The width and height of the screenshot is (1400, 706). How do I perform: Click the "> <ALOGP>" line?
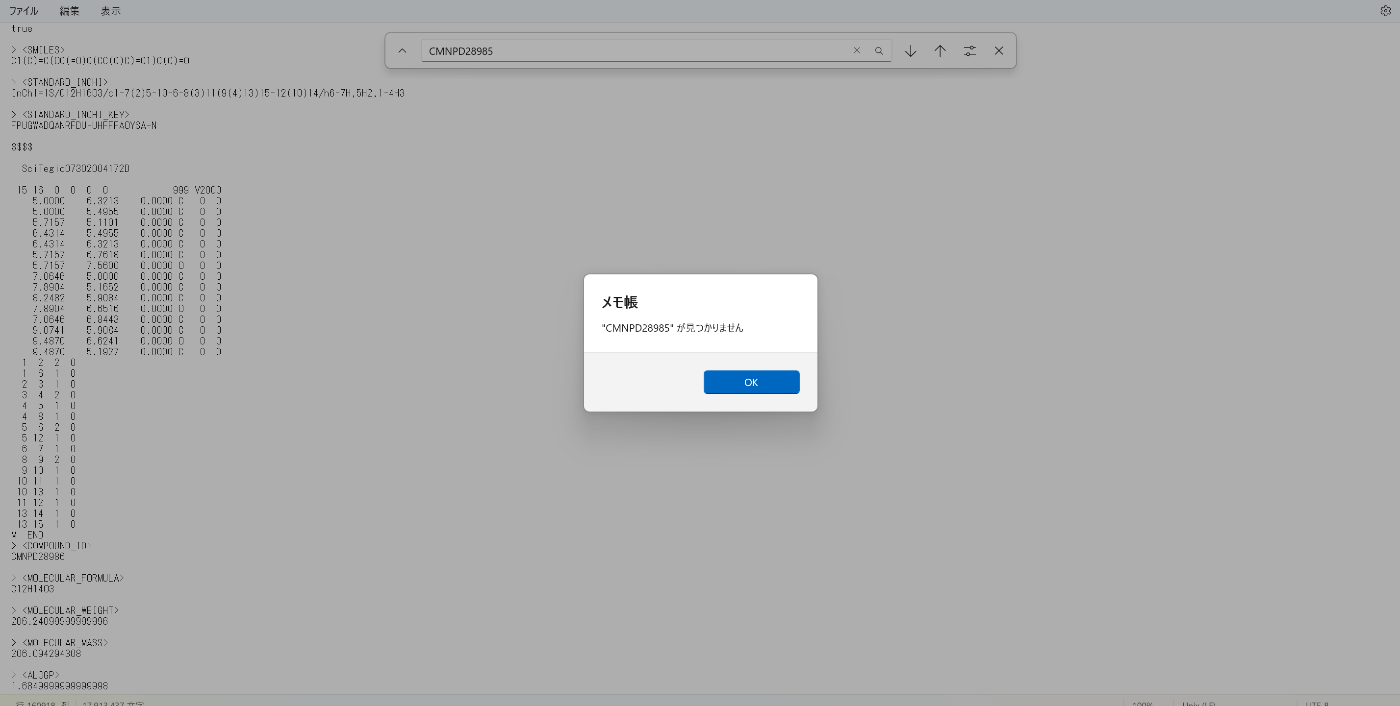[36, 675]
